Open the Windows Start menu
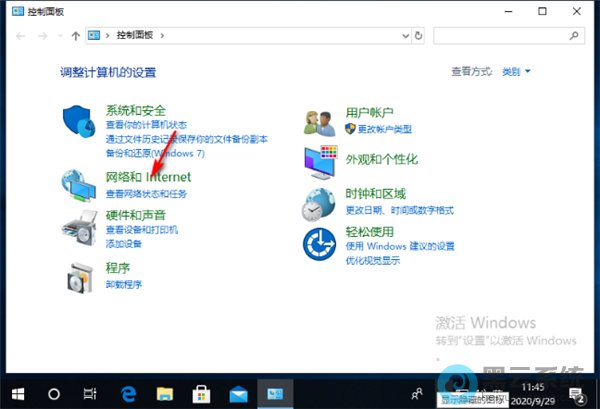The width and height of the screenshot is (600, 409). click(x=17, y=393)
